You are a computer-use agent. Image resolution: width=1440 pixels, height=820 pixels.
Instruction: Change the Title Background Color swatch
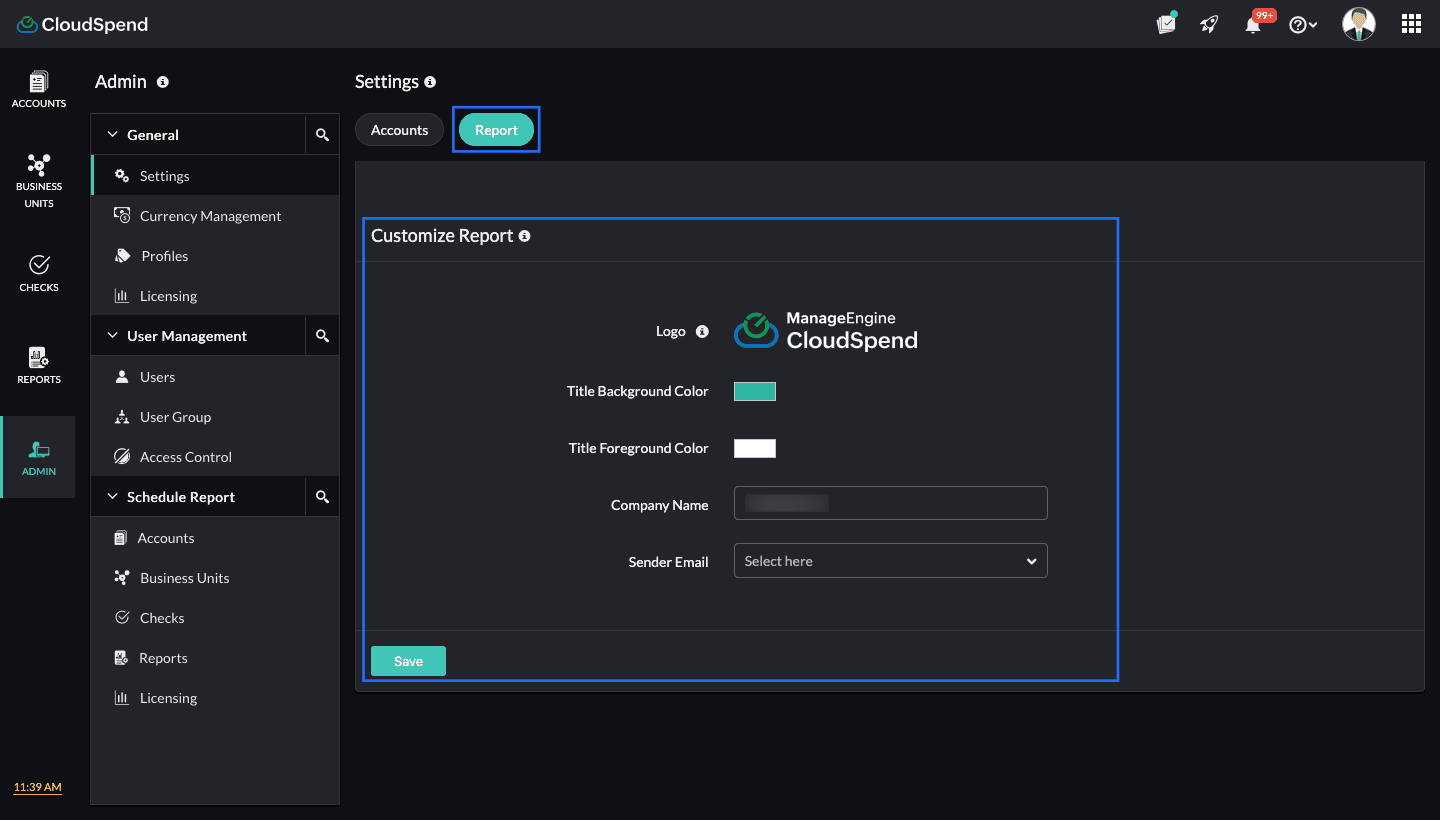[755, 391]
